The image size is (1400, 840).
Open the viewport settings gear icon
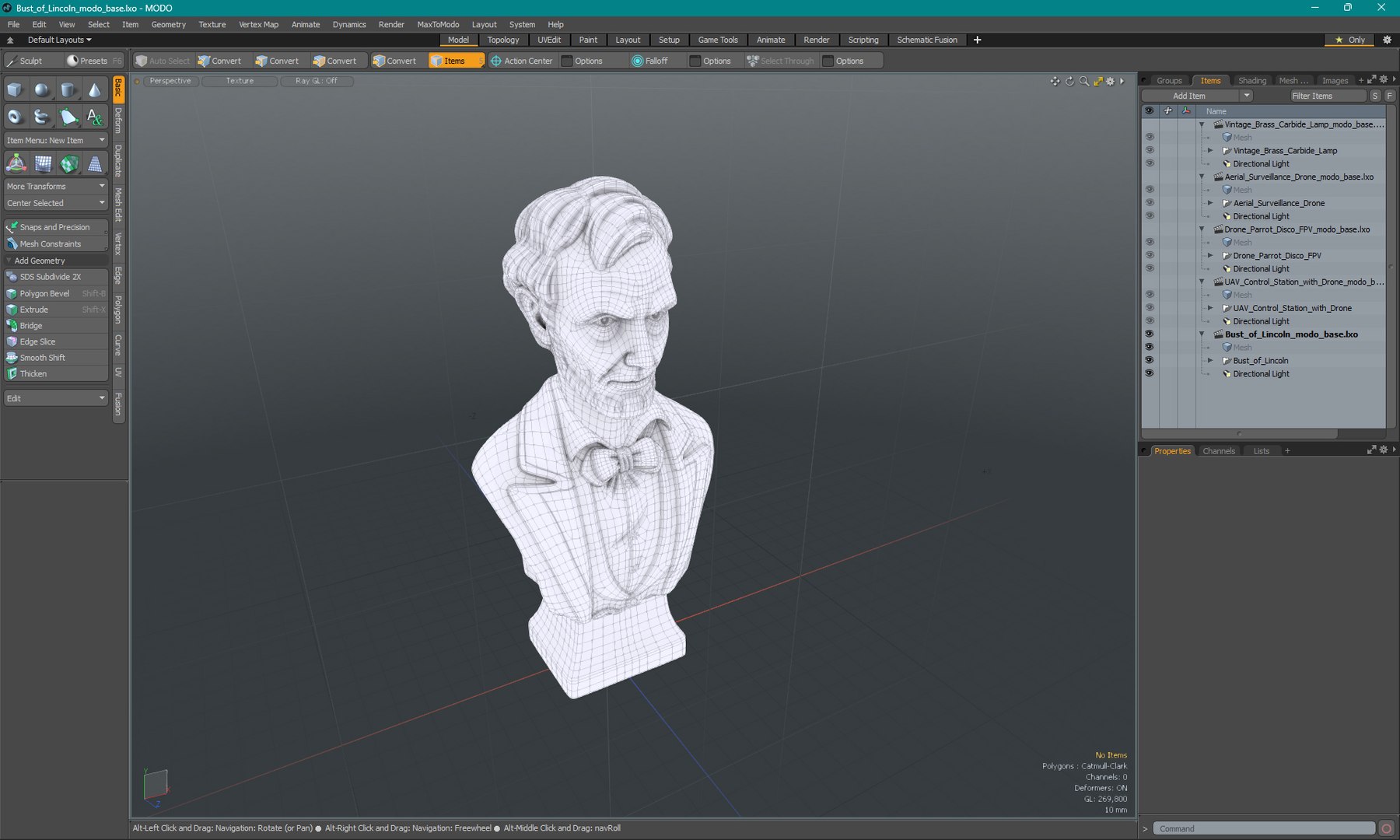click(x=1111, y=81)
